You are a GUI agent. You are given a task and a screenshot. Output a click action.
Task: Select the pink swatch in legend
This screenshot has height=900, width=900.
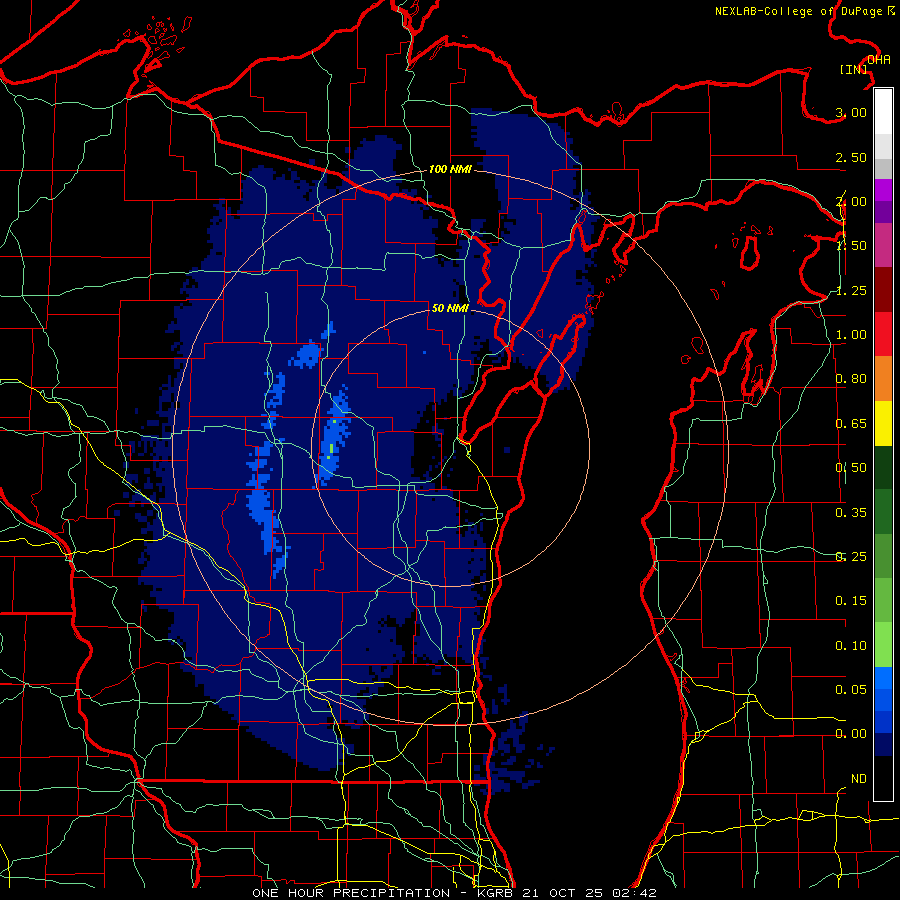(x=883, y=245)
